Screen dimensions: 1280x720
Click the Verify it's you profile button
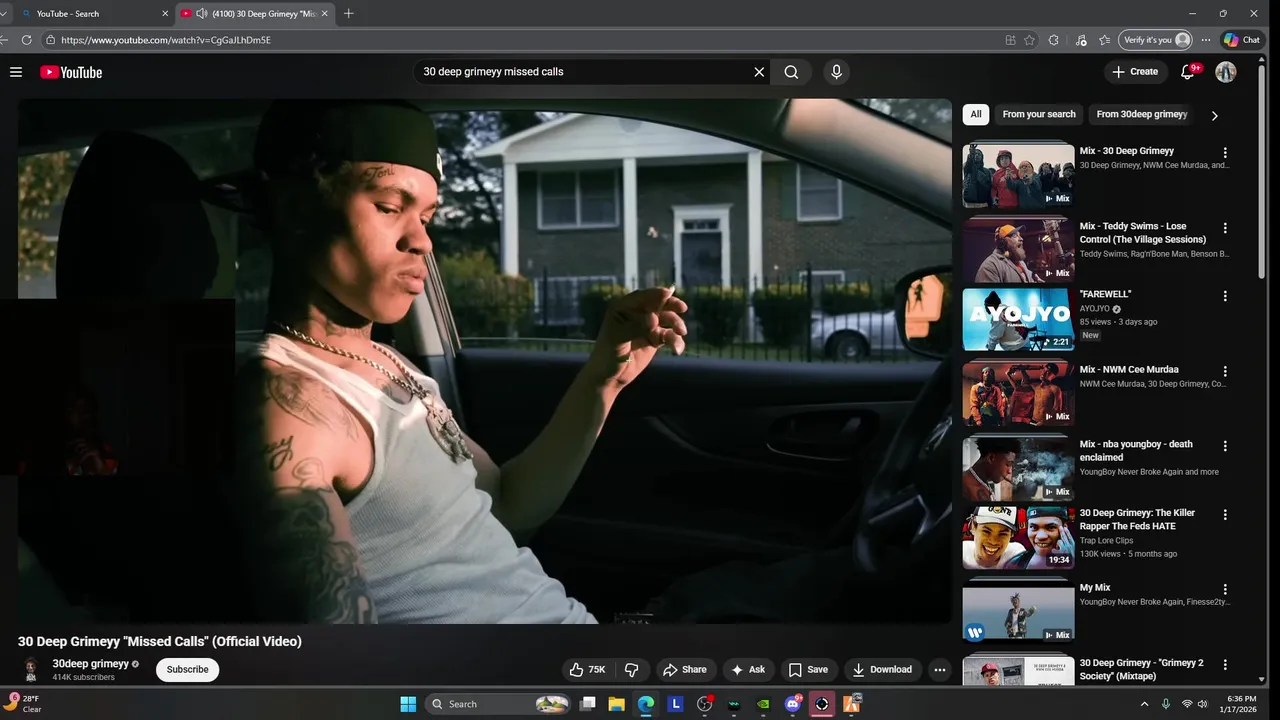coord(1156,40)
